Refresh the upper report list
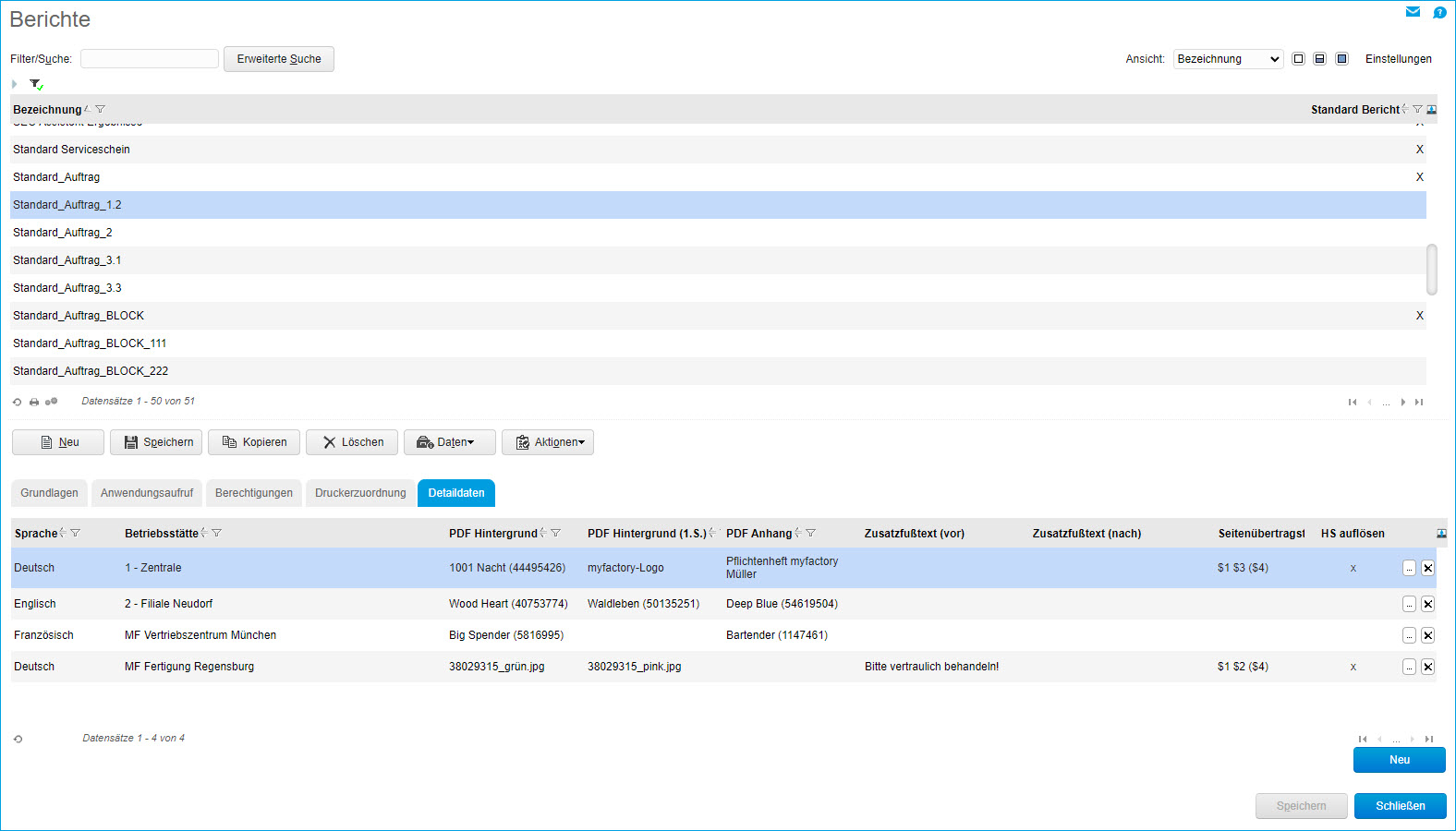 coord(17,402)
